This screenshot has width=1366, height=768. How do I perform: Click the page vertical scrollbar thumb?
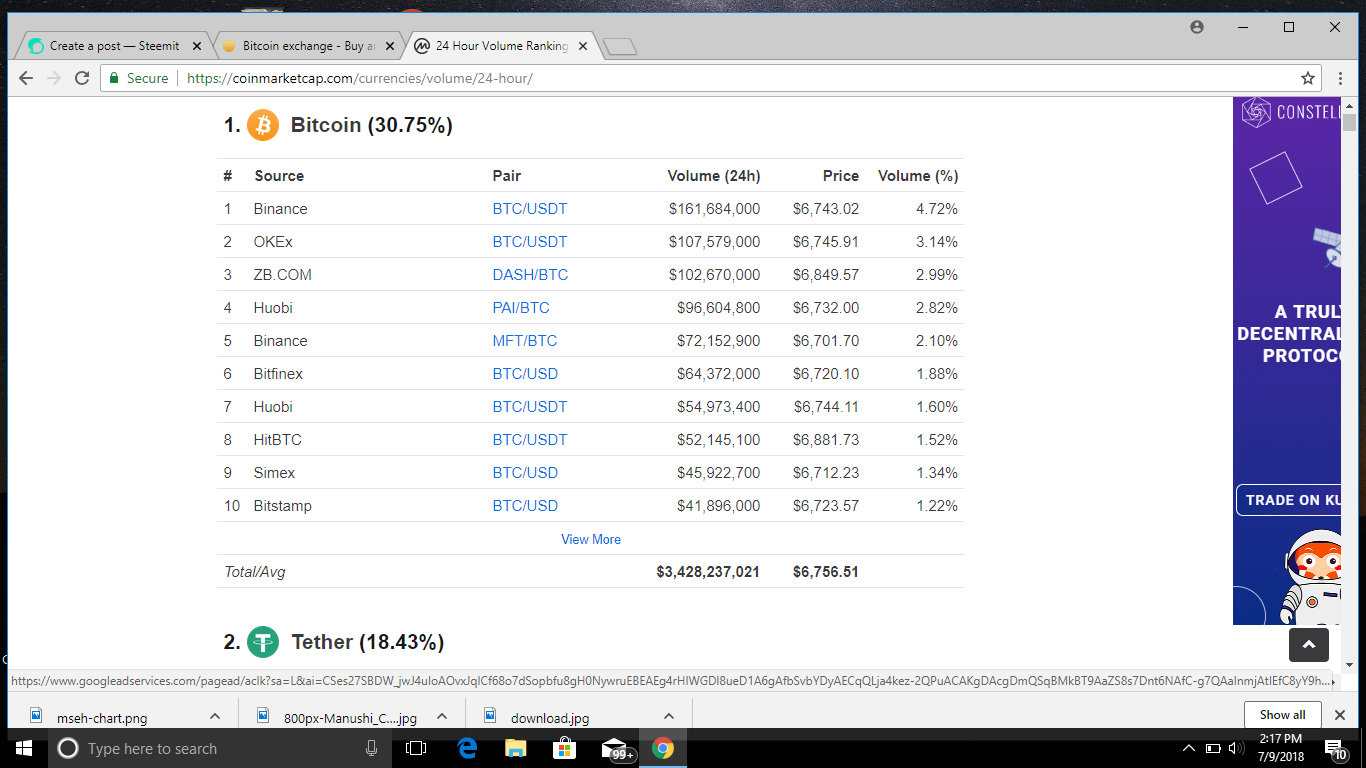(x=1349, y=122)
